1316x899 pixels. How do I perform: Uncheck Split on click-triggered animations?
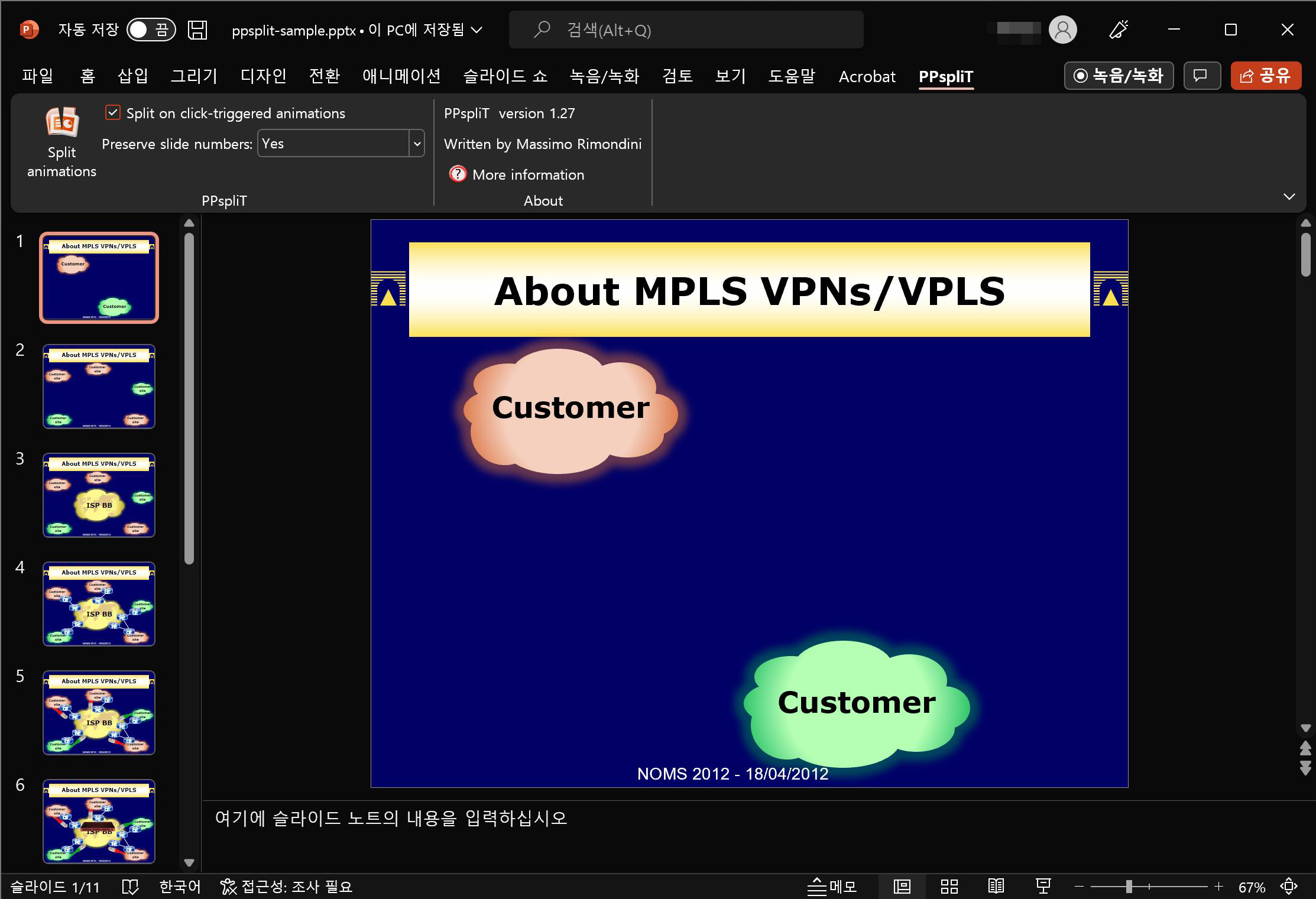click(x=112, y=112)
